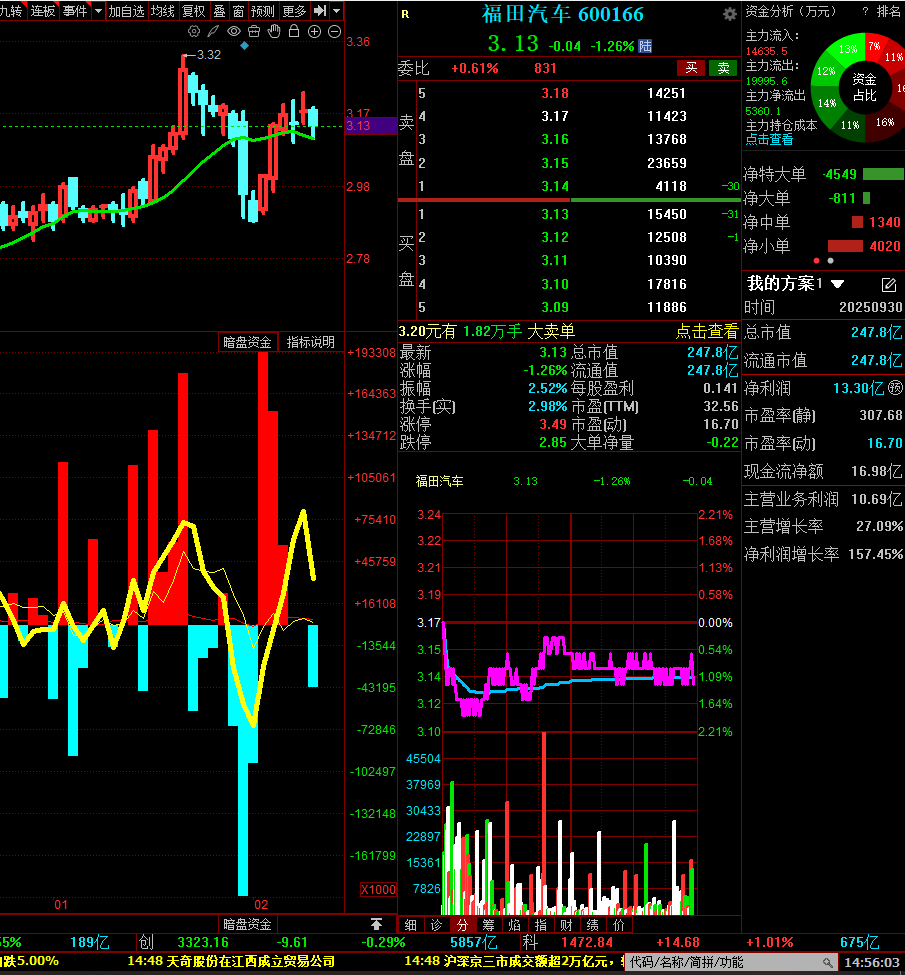Click the edit icon beside 我的方案1
Screen dimensions: 905x975
pyautogui.click(x=888, y=285)
